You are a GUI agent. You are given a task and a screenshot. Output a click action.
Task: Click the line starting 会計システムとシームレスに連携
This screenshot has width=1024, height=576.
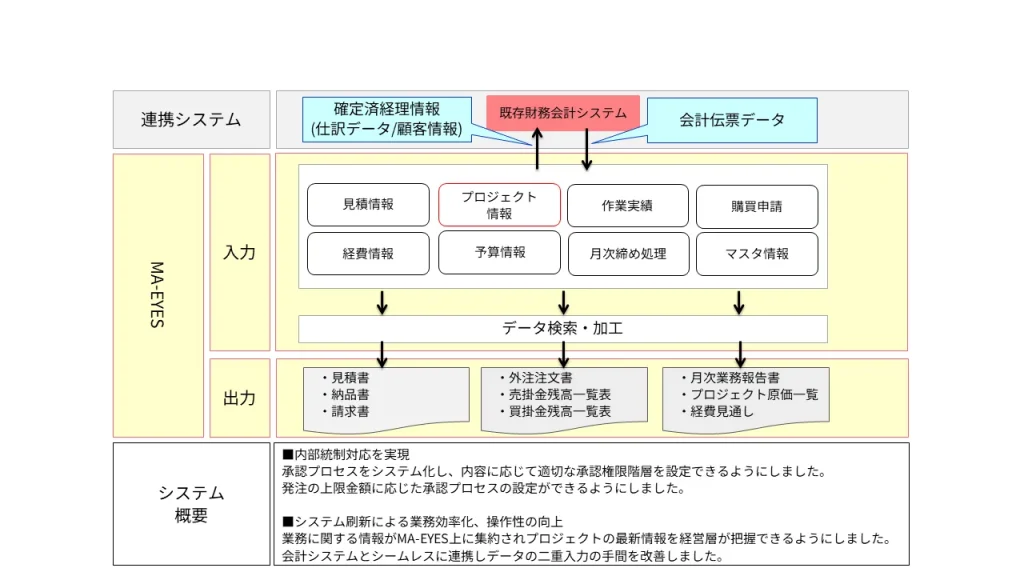click(504, 556)
